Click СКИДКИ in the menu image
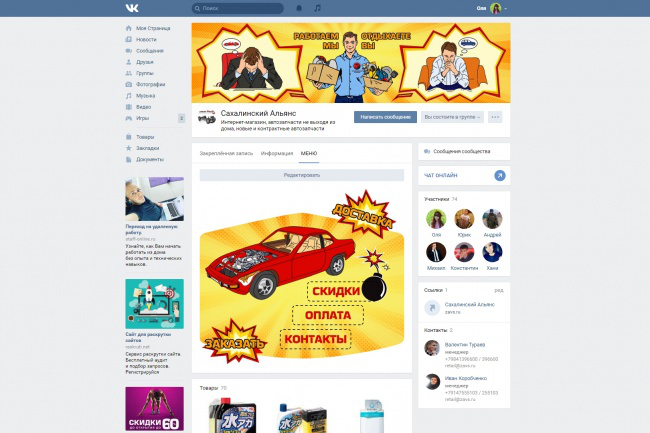650x433 pixels. [336, 291]
